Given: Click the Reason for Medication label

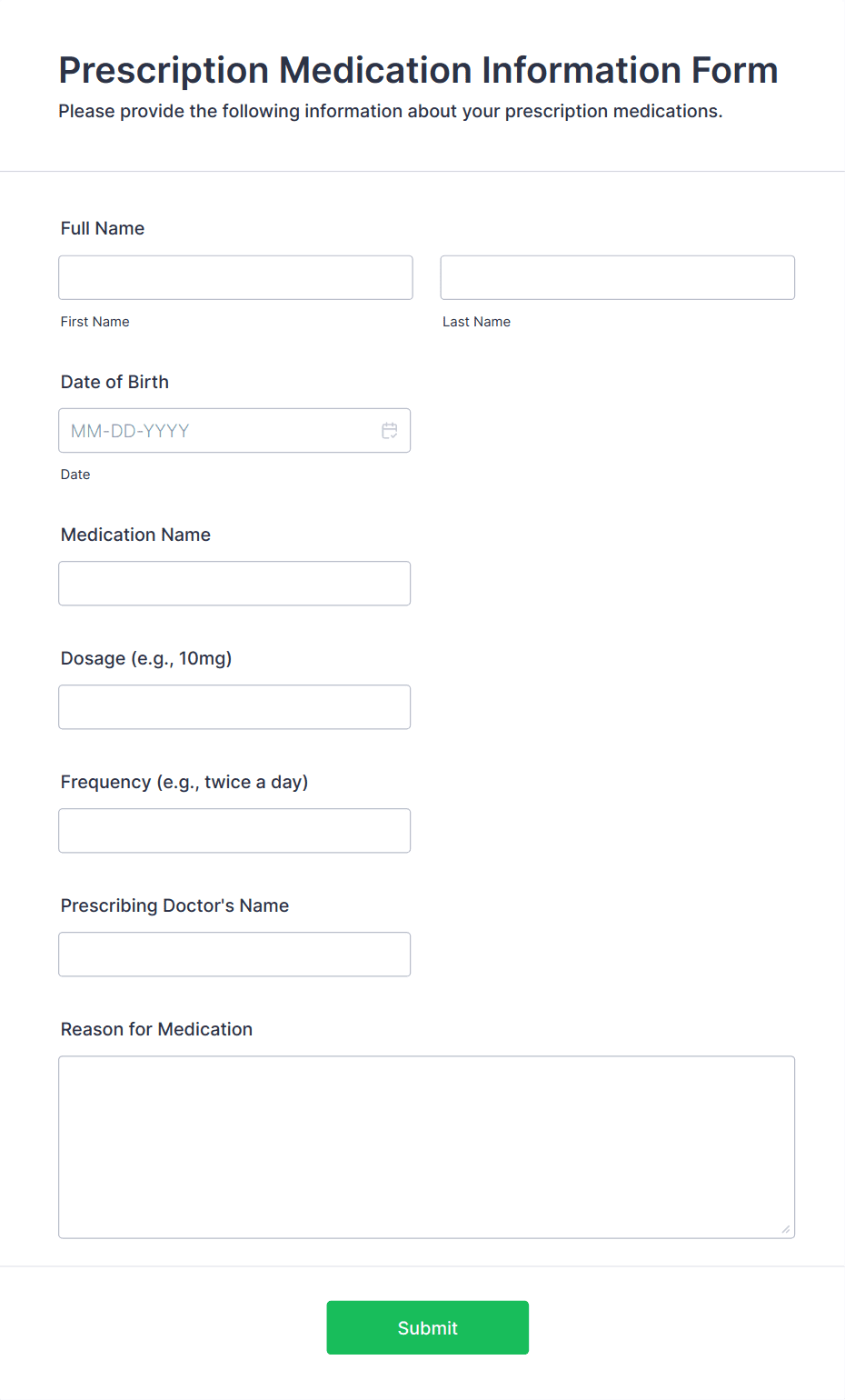Looking at the screenshot, I should [156, 1029].
